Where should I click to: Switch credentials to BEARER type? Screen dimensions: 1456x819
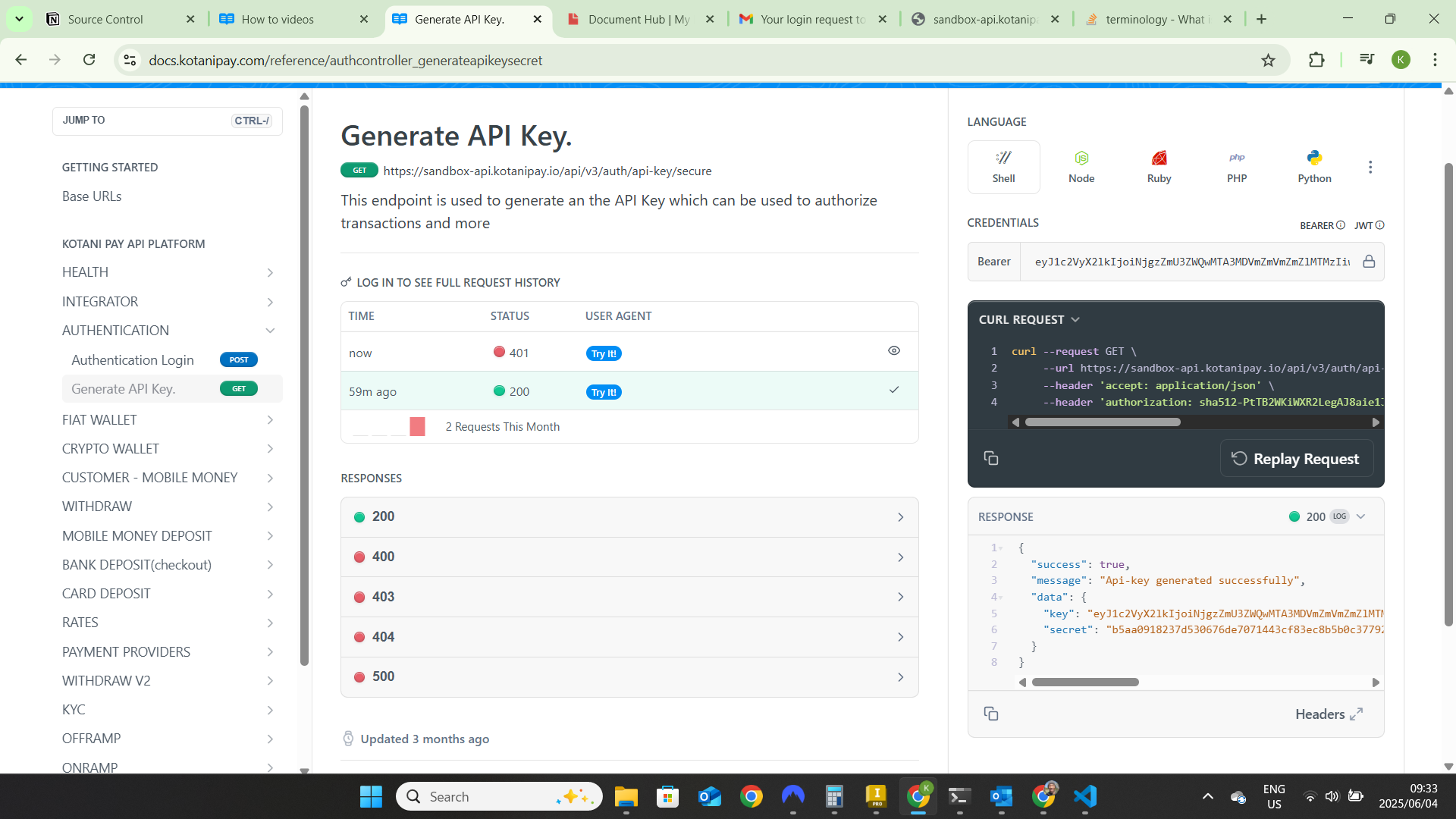(x=1322, y=225)
